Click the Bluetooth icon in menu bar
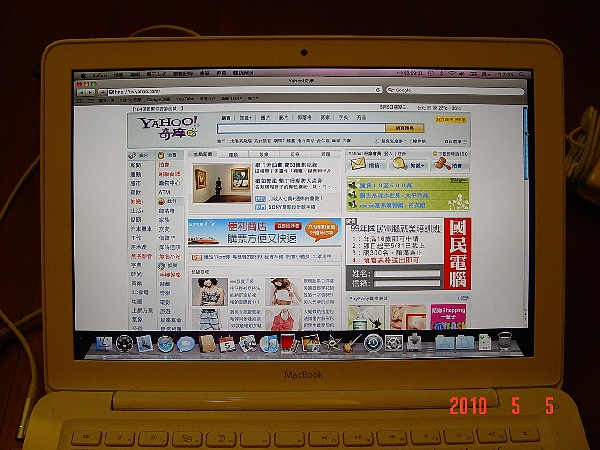The width and height of the screenshot is (600, 450). pos(441,73)
